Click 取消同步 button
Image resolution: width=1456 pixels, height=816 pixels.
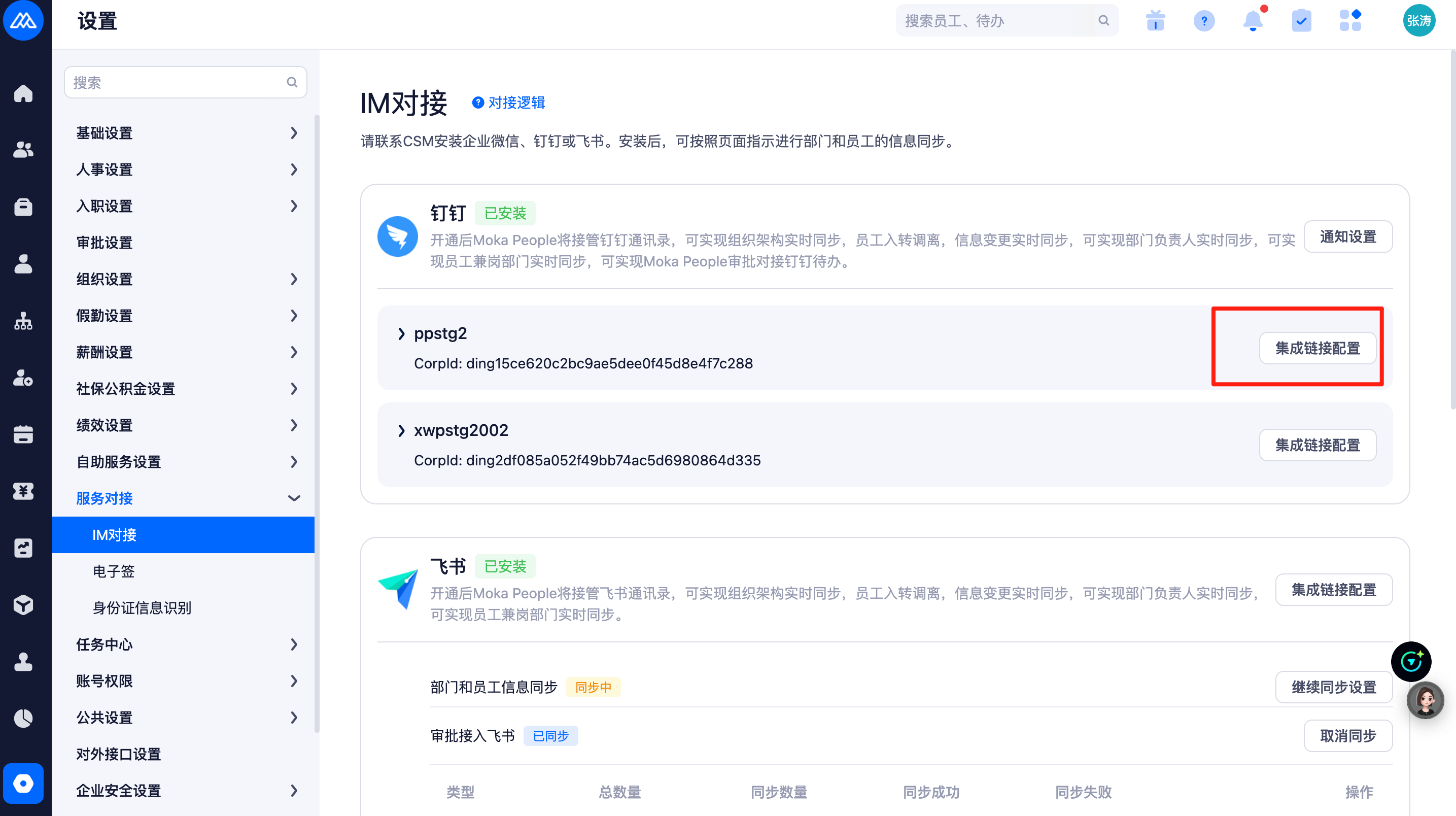point(1348,736)
